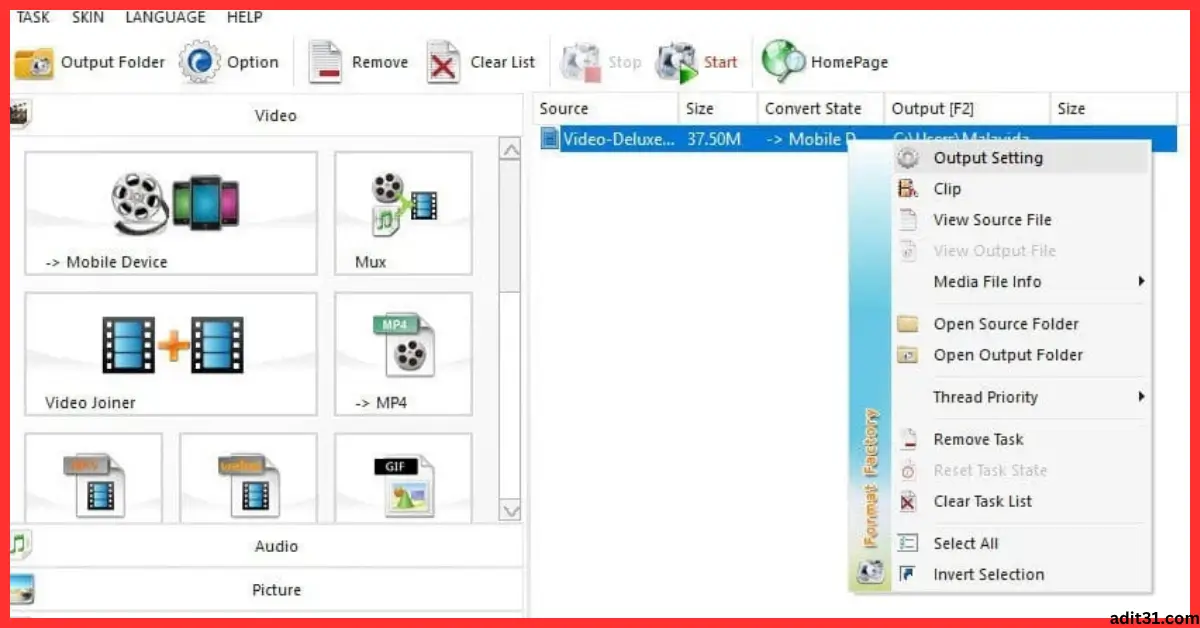Screen dimensions: 1200x628
Task: Expand the Picture category
Action: 267,590
